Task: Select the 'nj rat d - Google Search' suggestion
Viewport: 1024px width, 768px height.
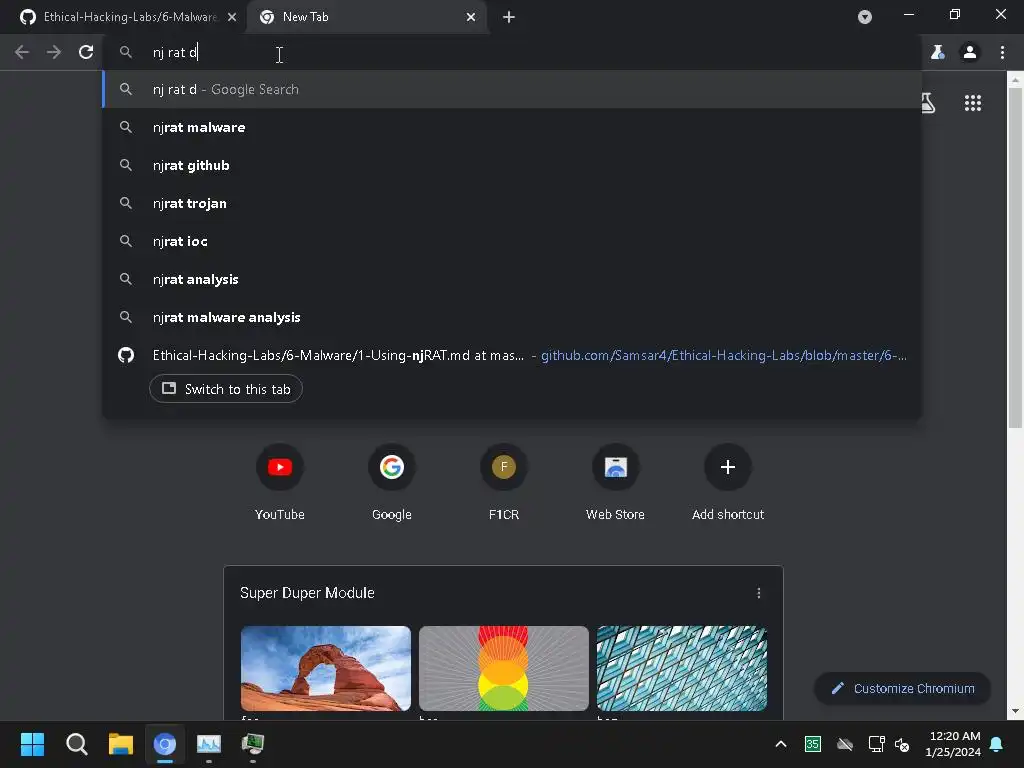Action: 513,89
